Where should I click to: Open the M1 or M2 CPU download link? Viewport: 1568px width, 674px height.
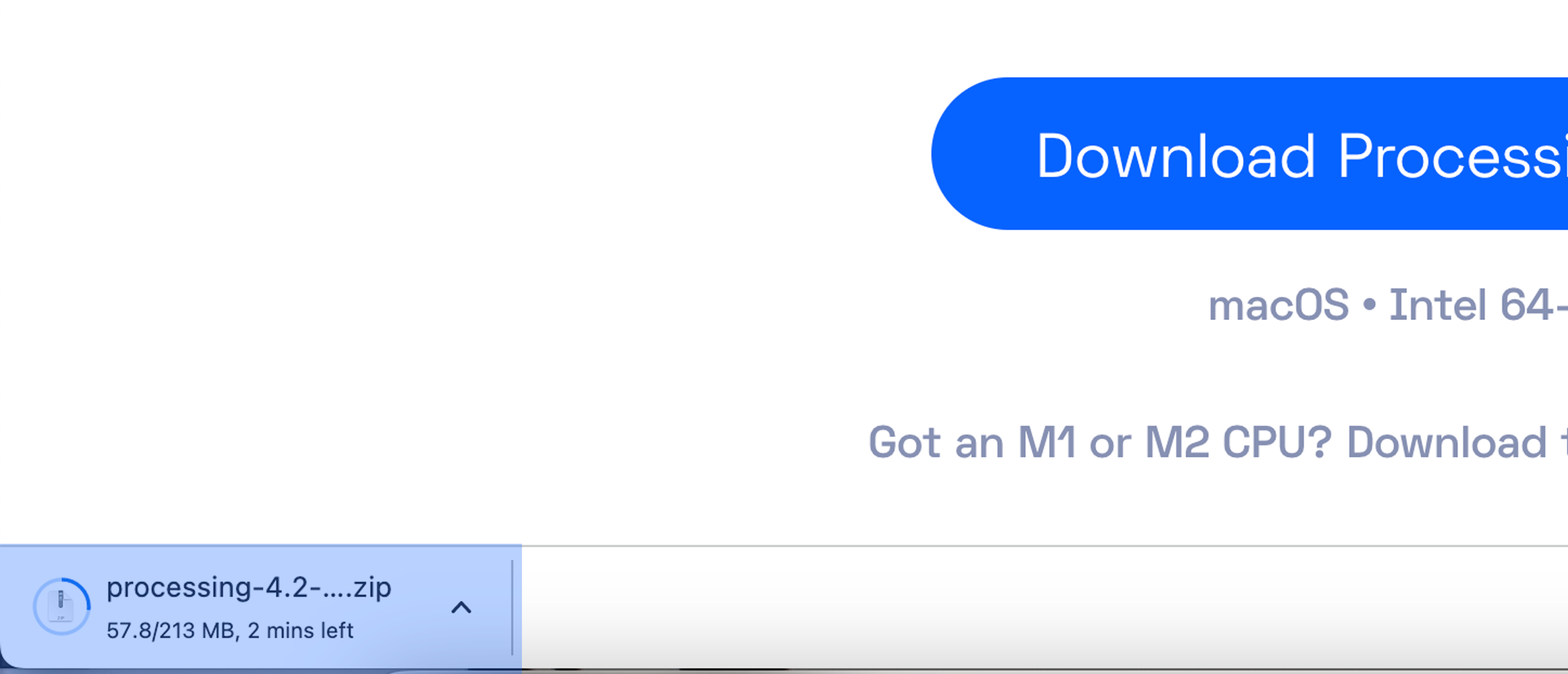pos(1218,442)
